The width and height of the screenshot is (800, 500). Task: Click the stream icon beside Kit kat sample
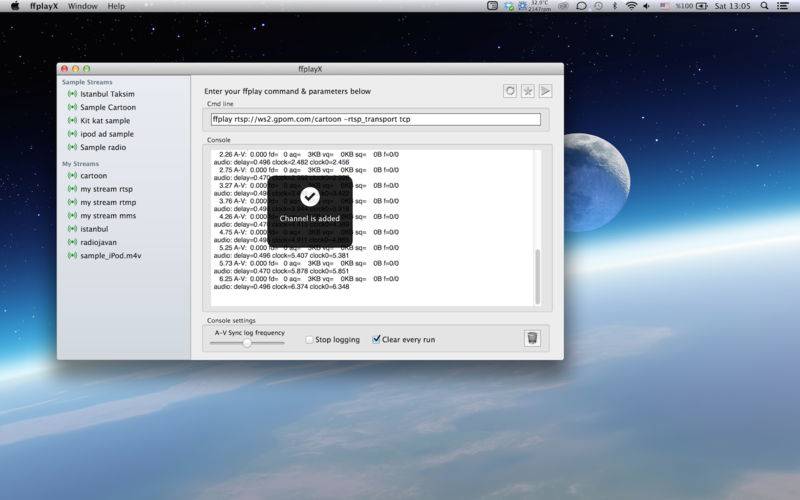pyautogui.click(x=72, y=120)
